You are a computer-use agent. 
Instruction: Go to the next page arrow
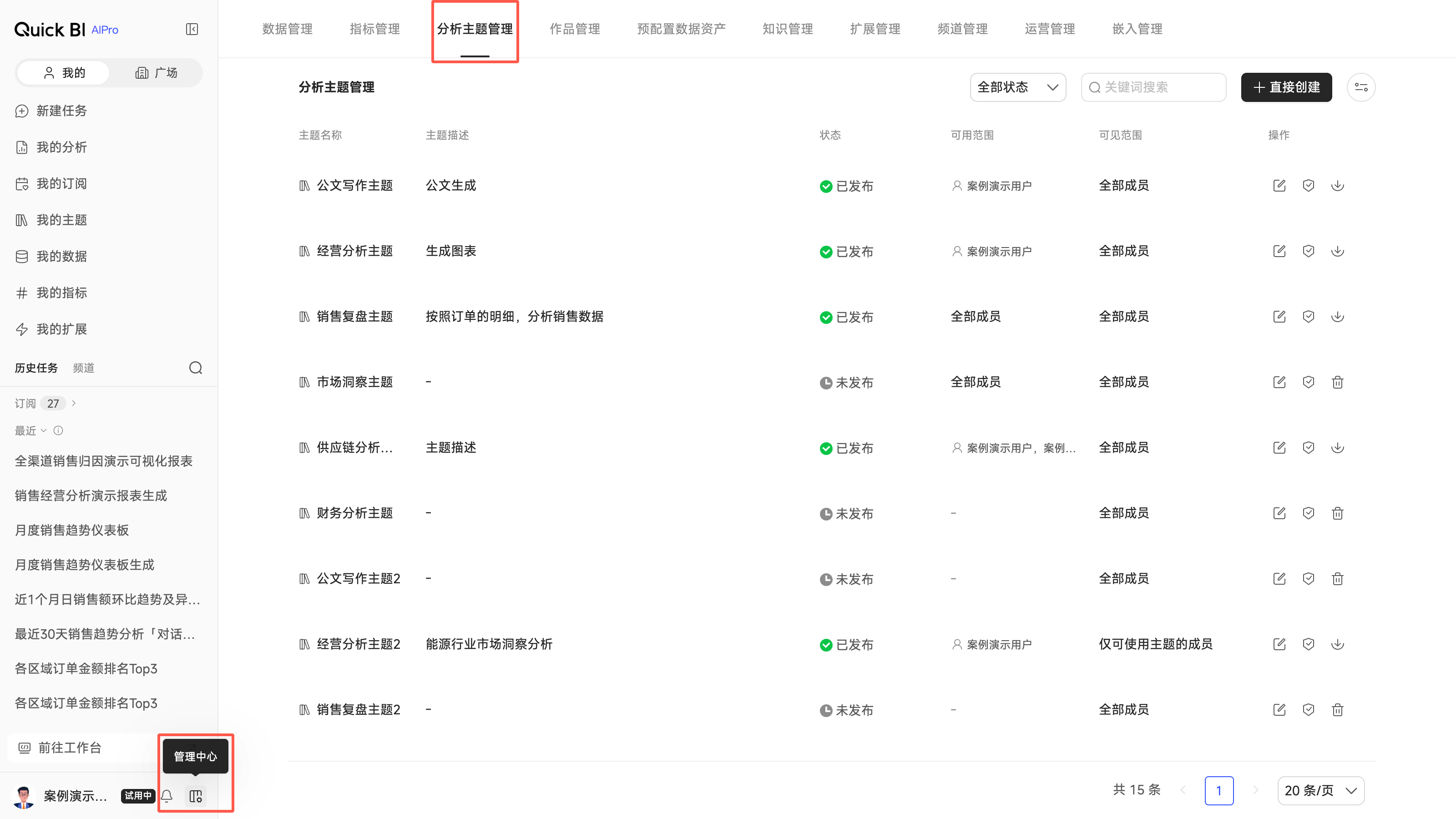point(1255,790)
